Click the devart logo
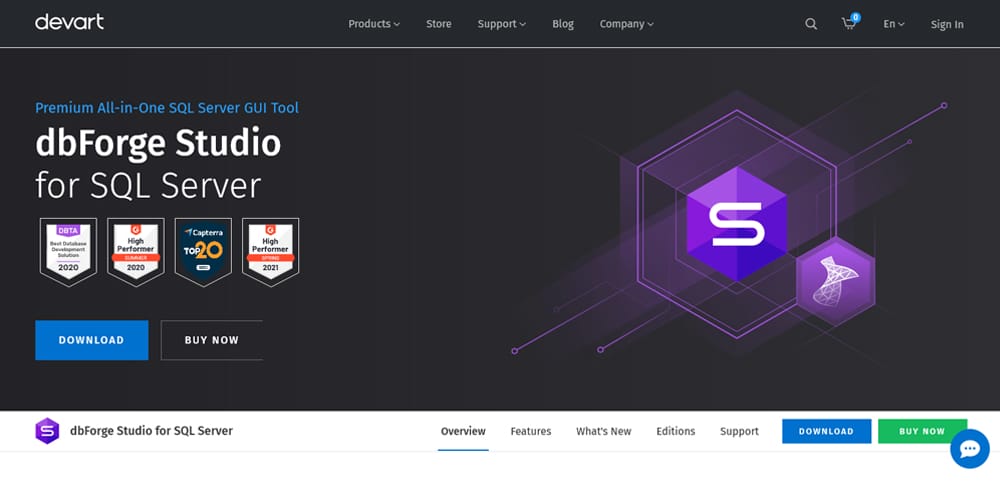 (69, 22)
